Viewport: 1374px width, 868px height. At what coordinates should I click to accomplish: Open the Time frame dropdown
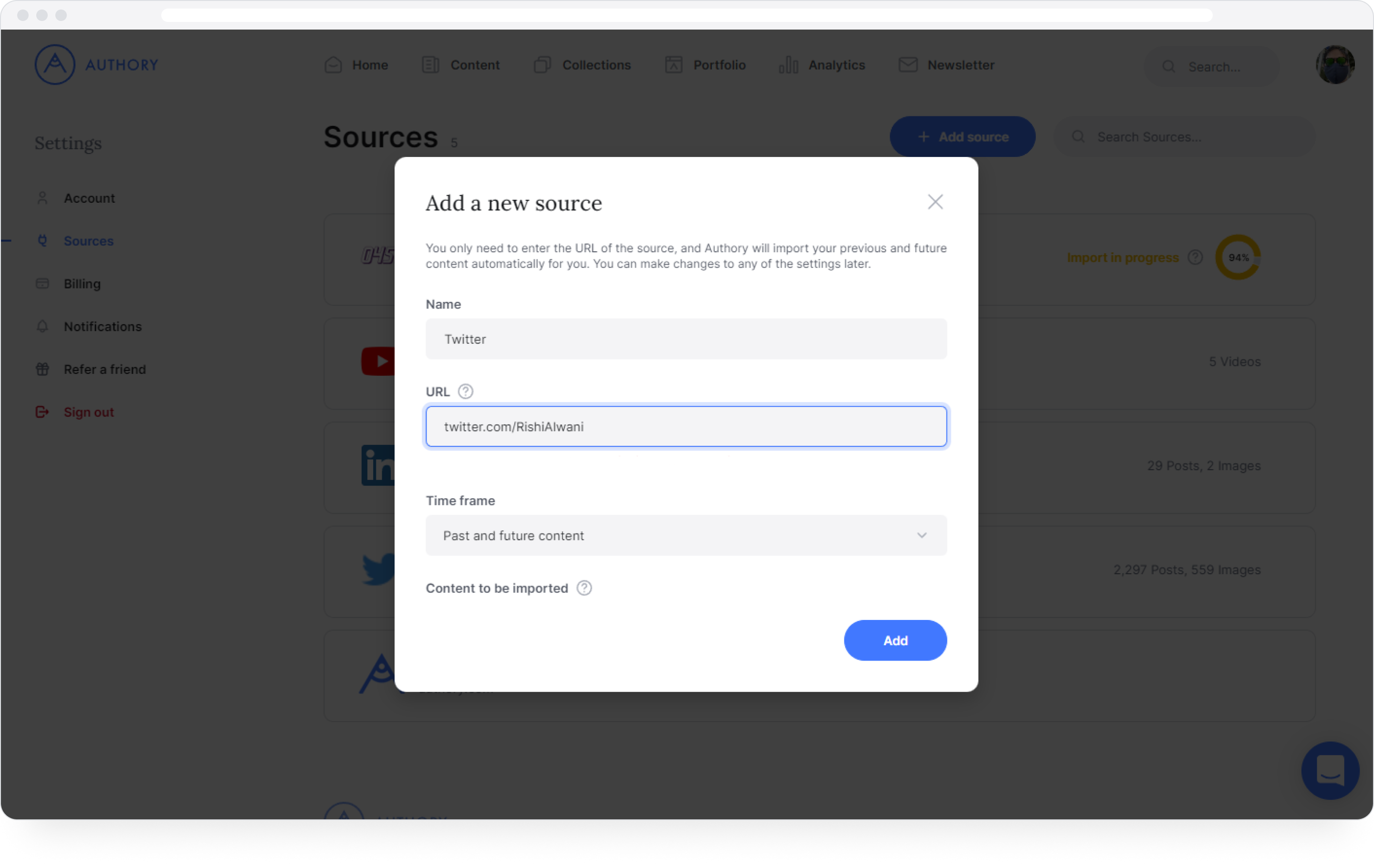click(x=686, y=536)
